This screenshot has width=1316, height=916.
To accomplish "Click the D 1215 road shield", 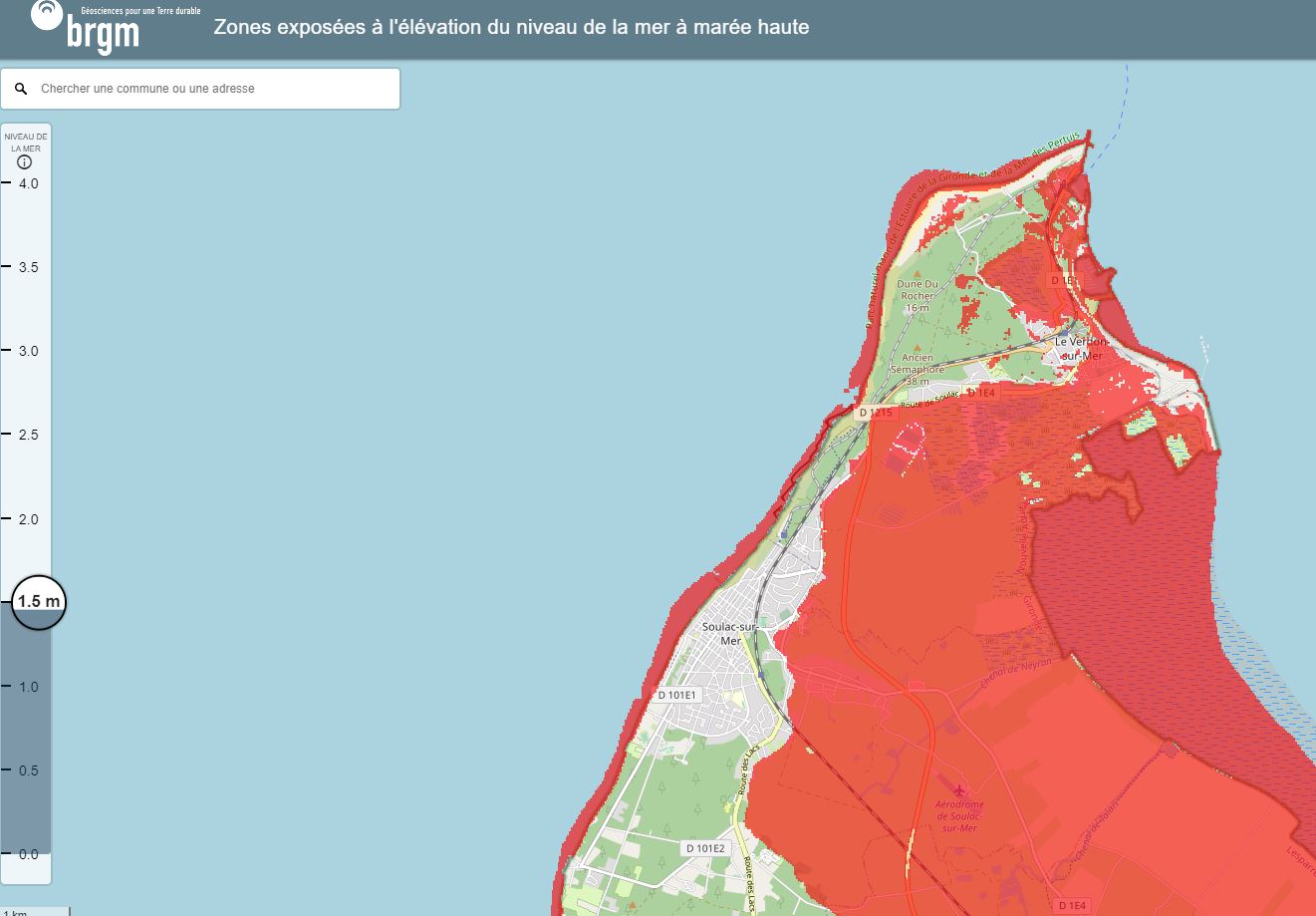I will (875, 413).
